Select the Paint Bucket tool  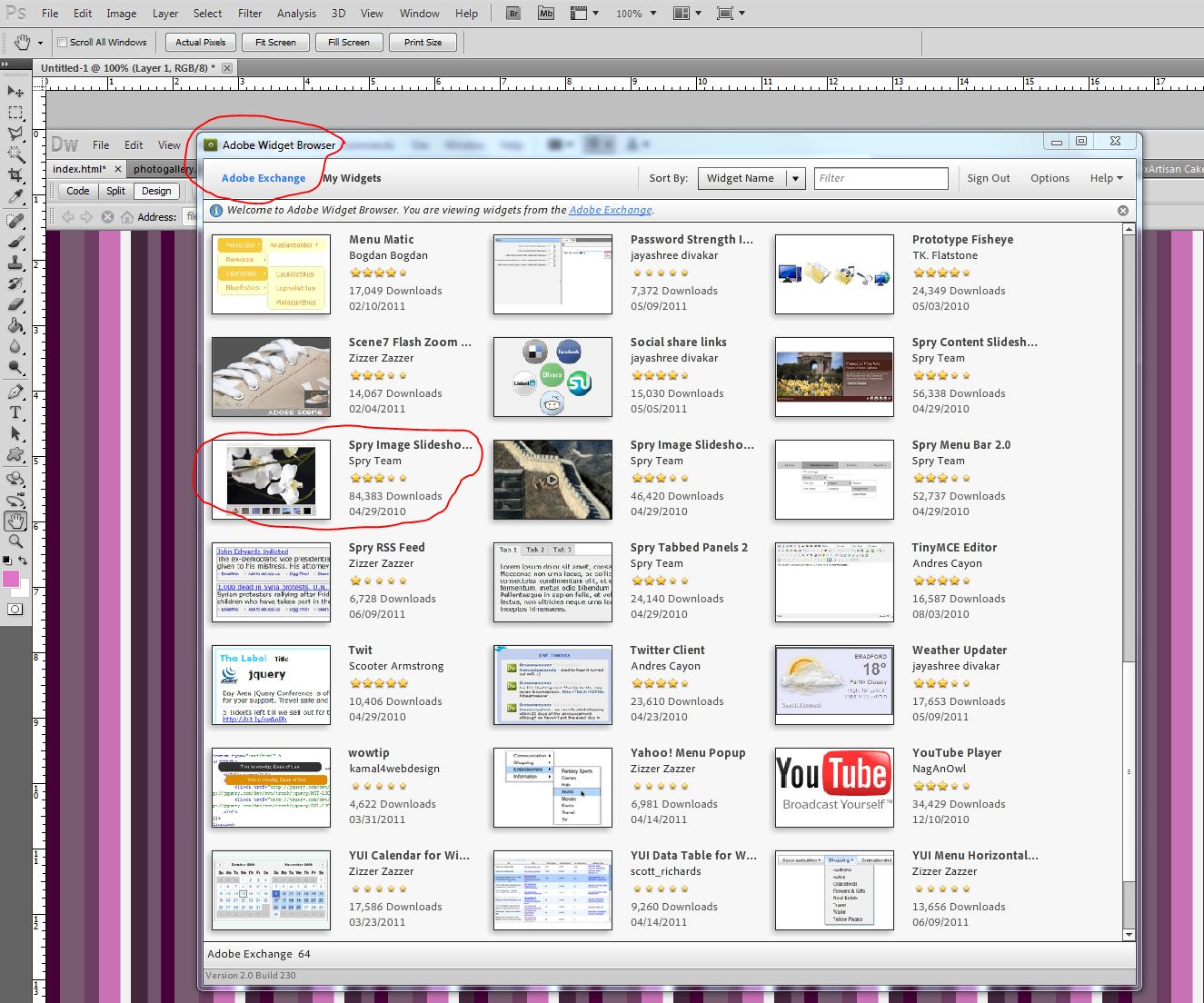(x=15, y=325)
